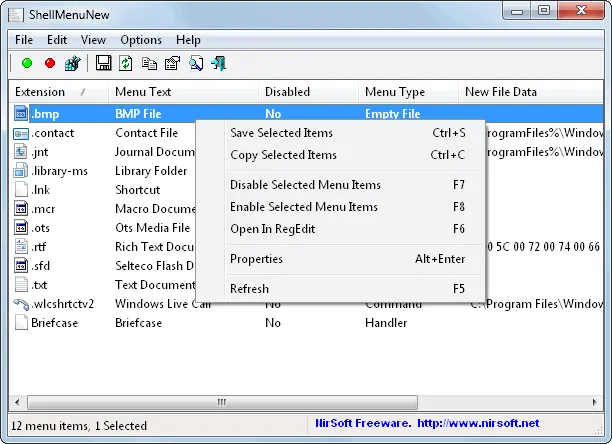Open the File menu
Image resolution: width=612 pixels, height=444 pixels.
(x=24, y=40)
